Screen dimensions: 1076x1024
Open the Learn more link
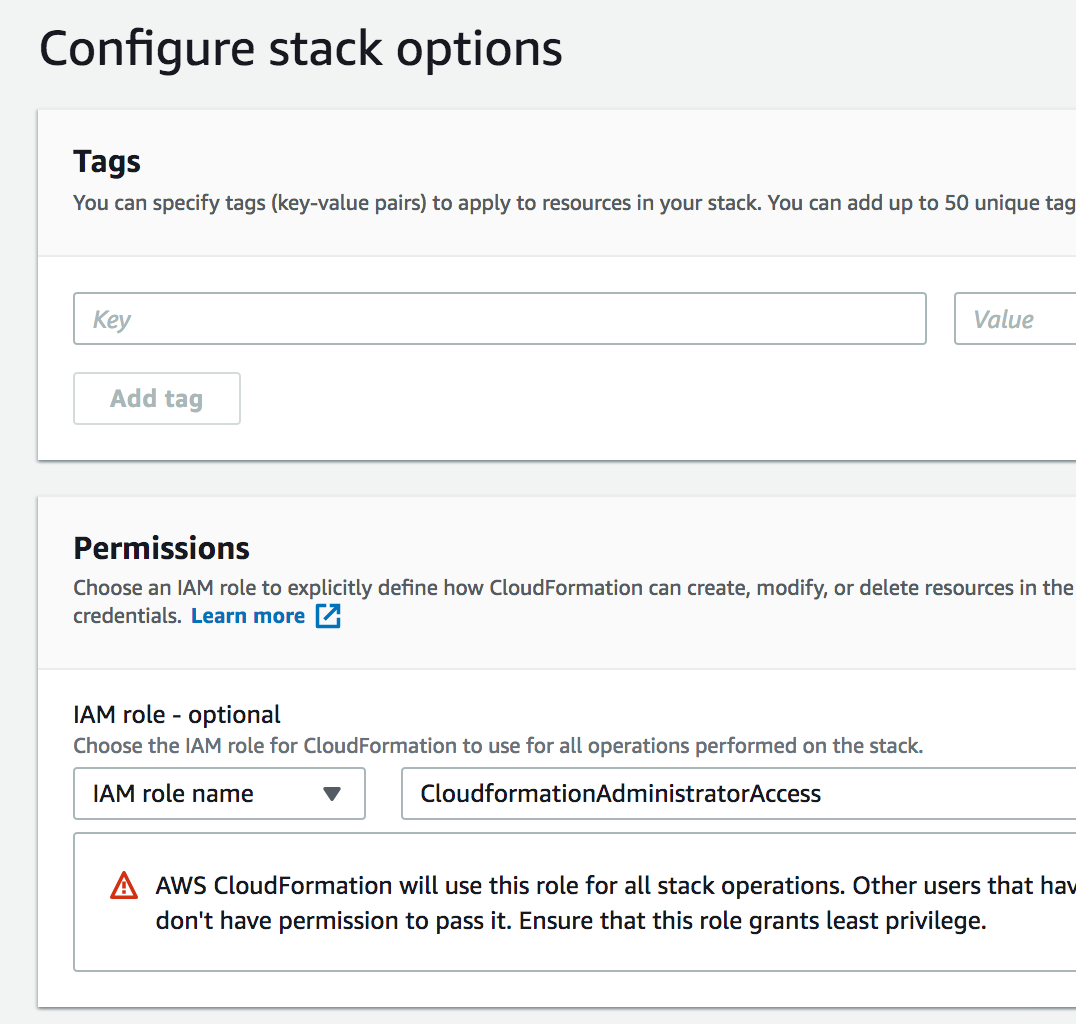pyautogui.click(x=248, y=616)
